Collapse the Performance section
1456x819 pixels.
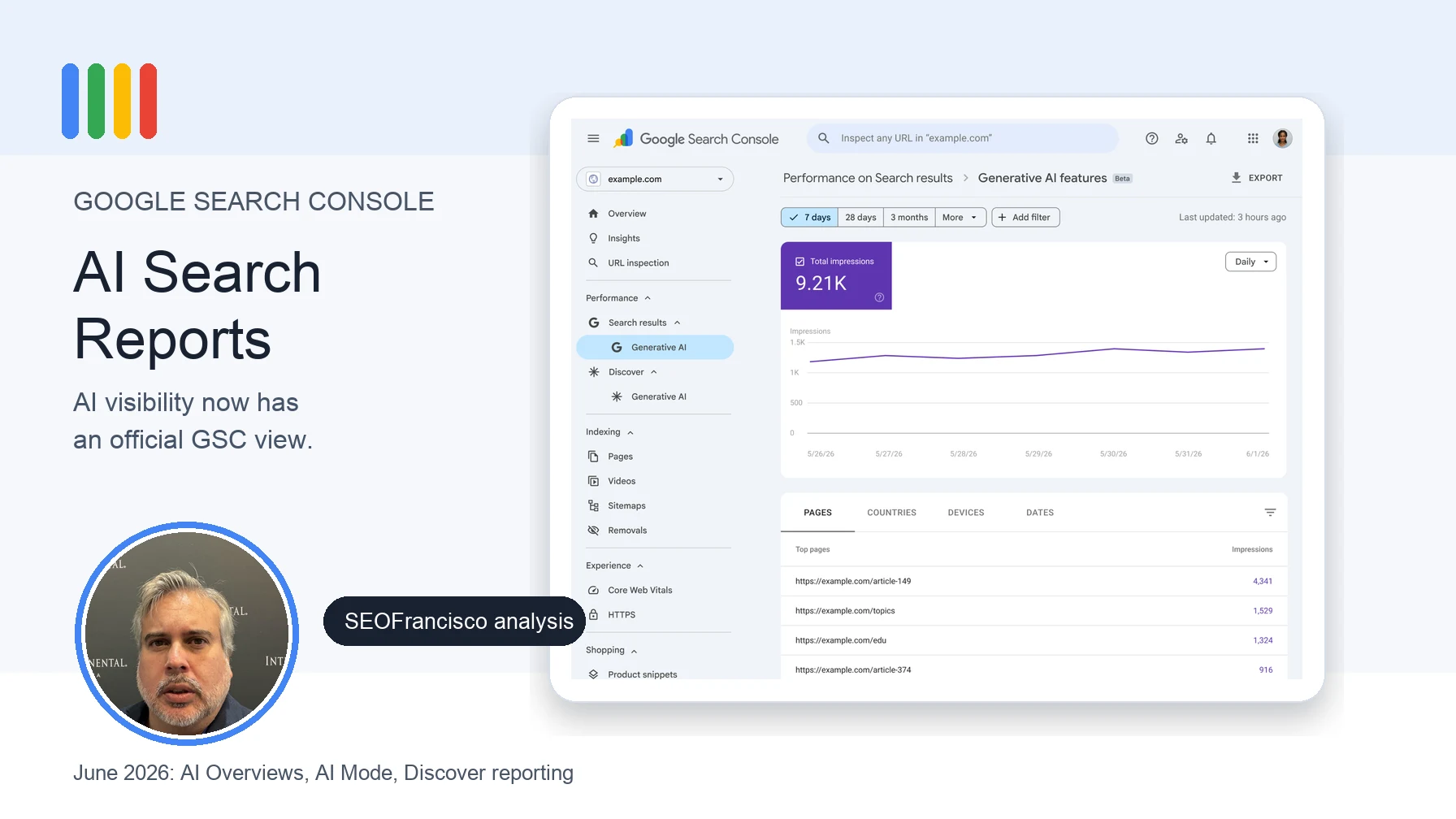pos(648,298)
